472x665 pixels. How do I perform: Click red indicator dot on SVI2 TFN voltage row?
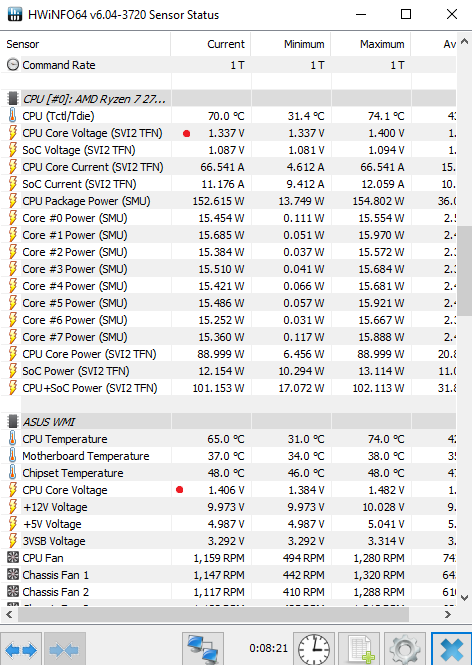[x=186, y=133]
